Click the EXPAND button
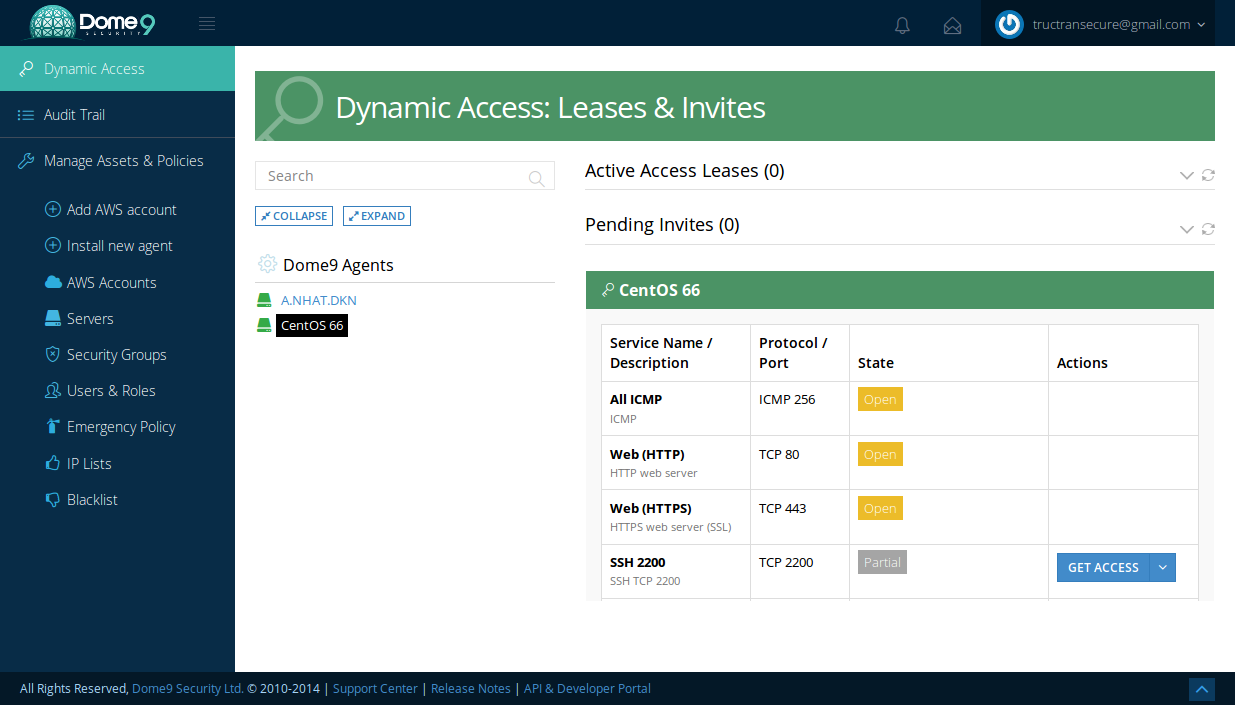 tap(377, 216)
